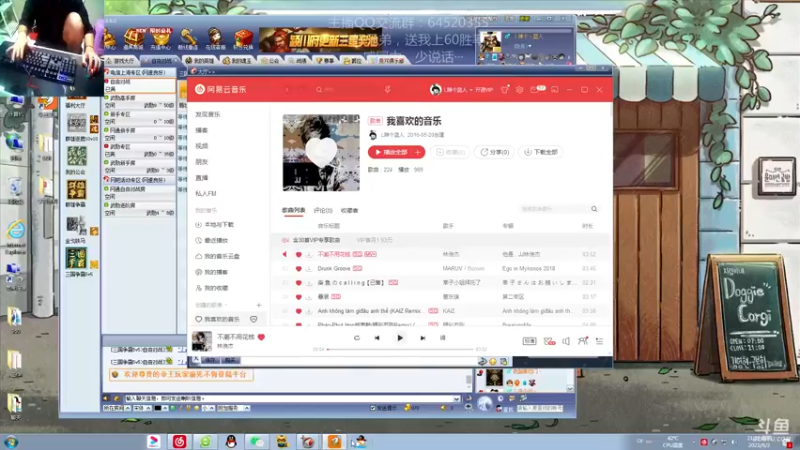
Task: Click the user avatar in NetEase header
Action: [435, 90]
